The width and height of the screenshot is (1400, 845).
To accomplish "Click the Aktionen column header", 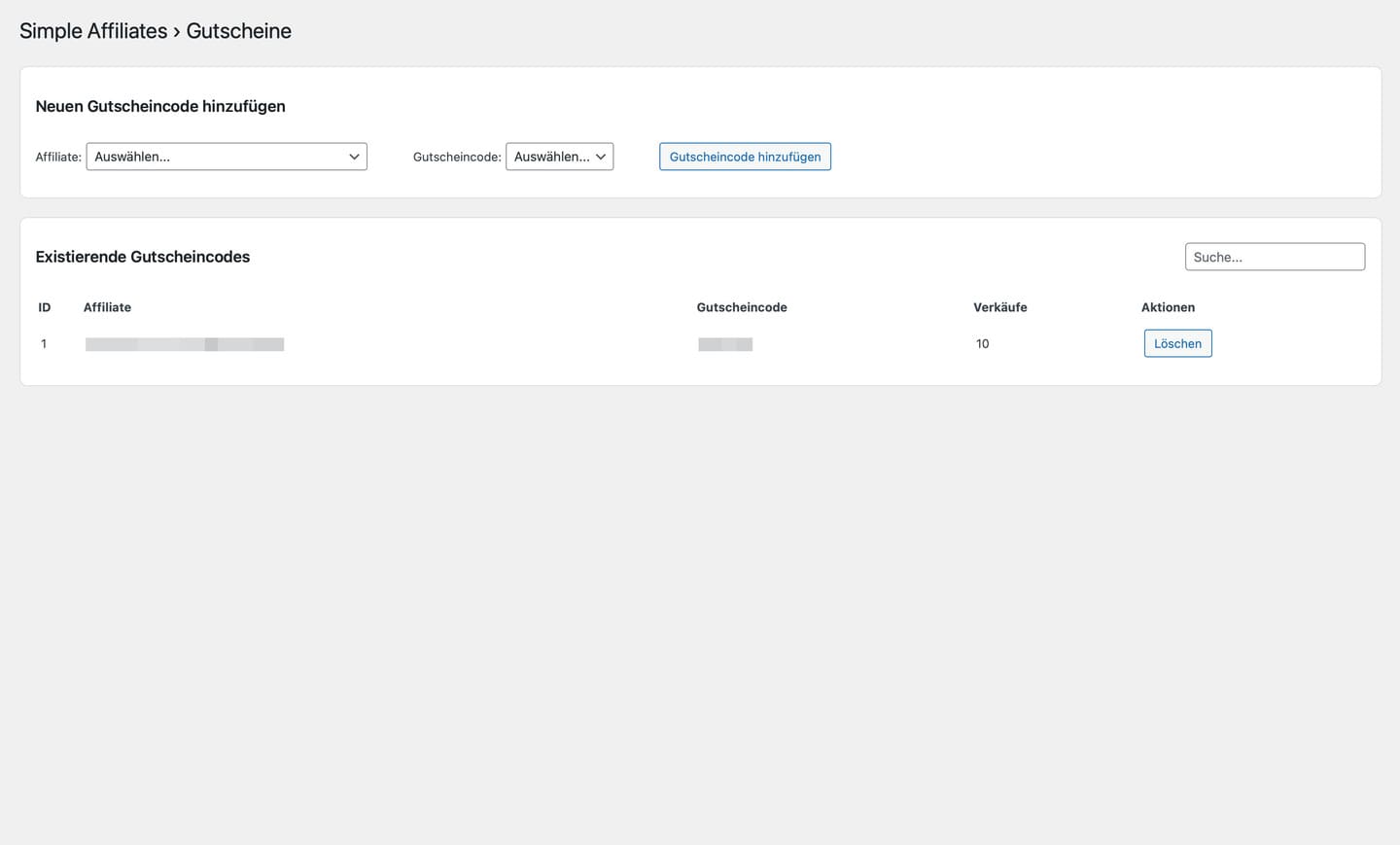I will [x=1168, y=307].
